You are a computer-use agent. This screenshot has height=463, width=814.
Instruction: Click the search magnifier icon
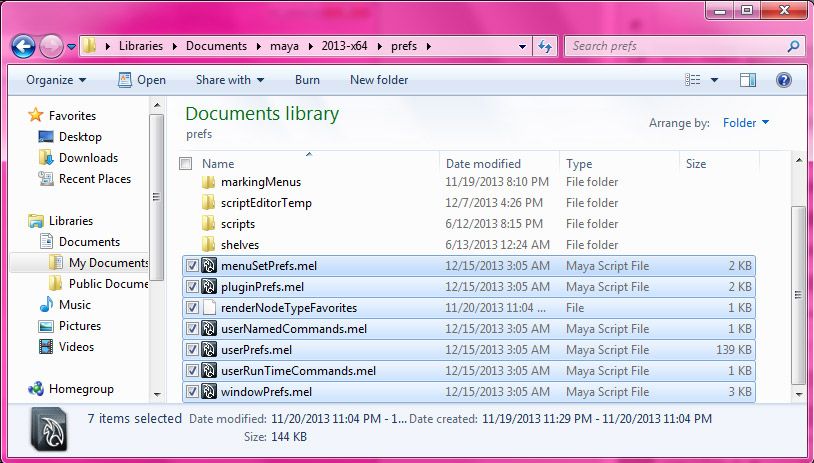coord(793,46)
